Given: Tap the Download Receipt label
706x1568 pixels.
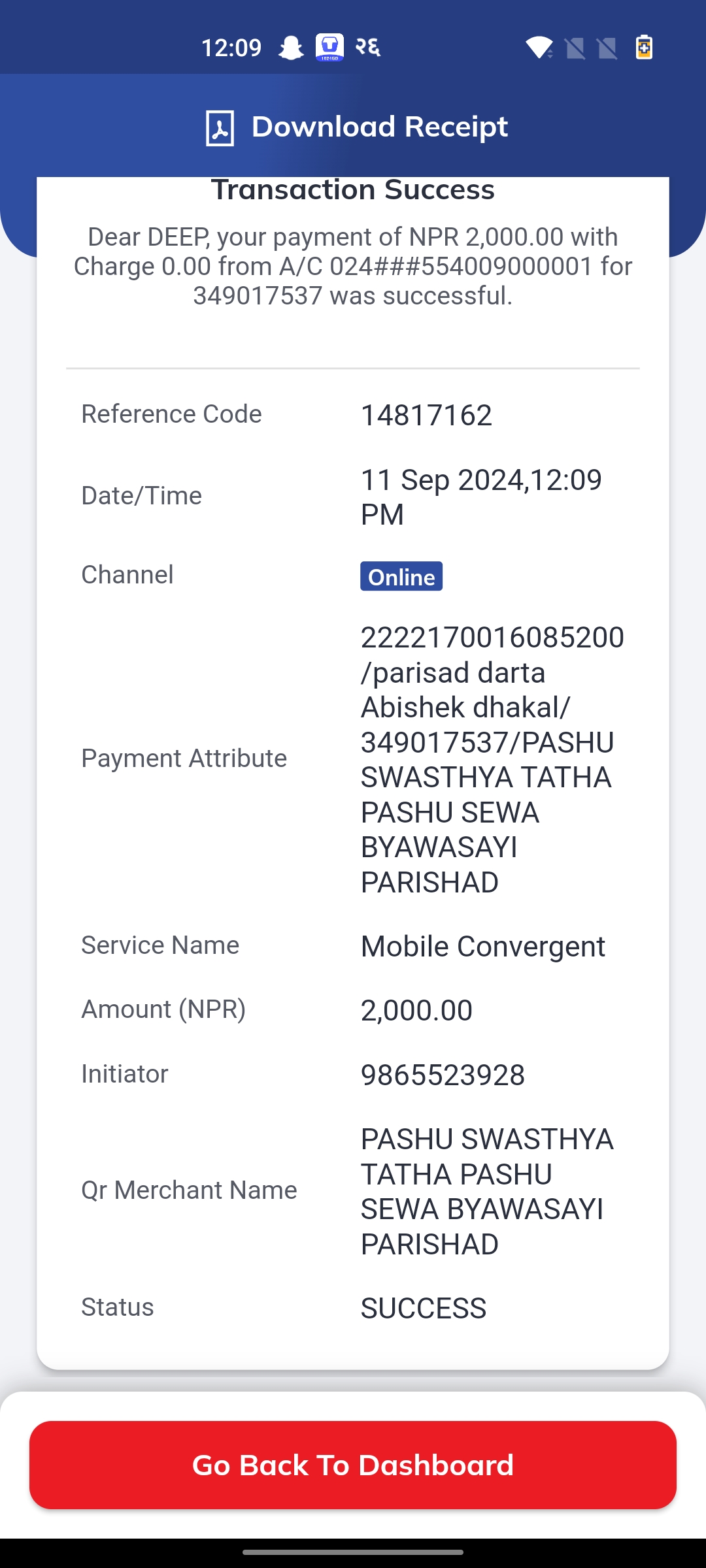Looking at the screenshot, I should 380,127.
